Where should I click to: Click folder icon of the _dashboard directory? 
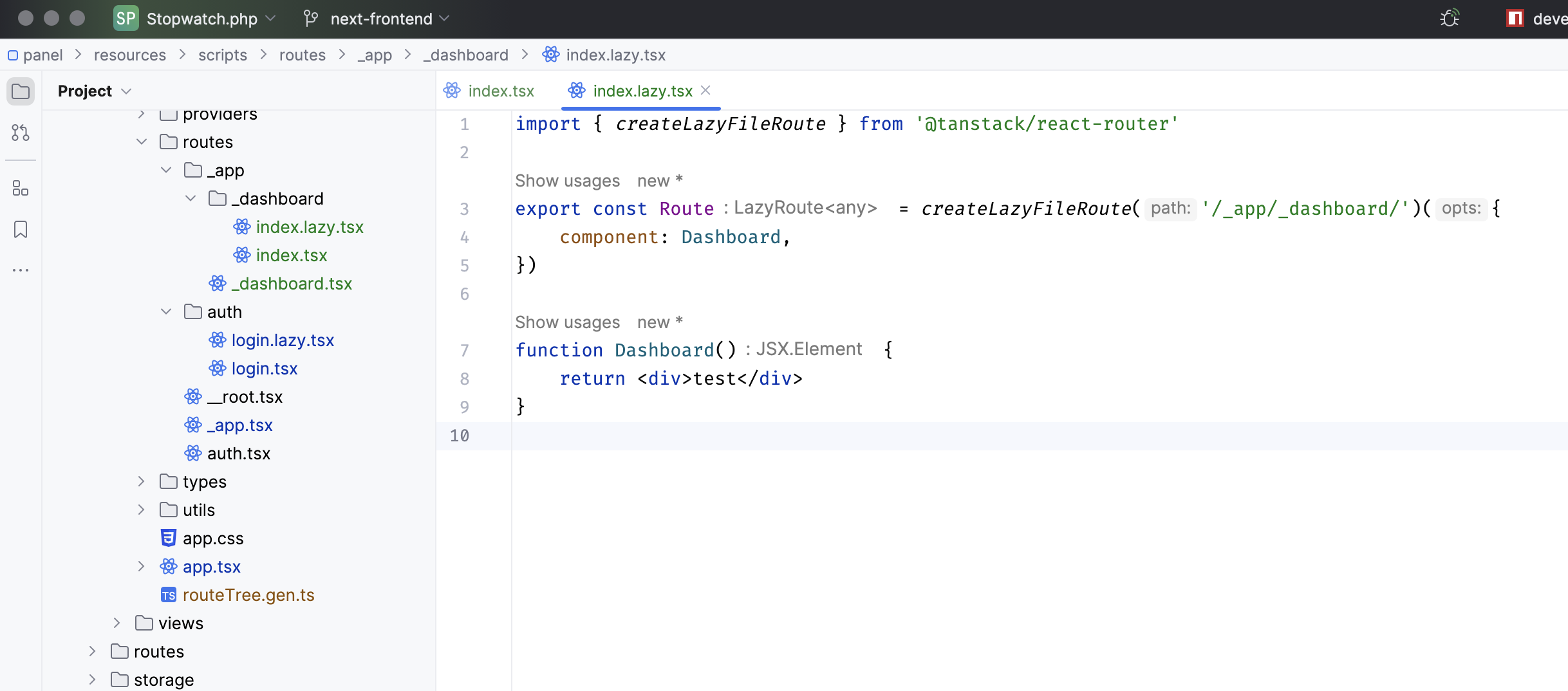pyautogui.click(x=217, y=198)
